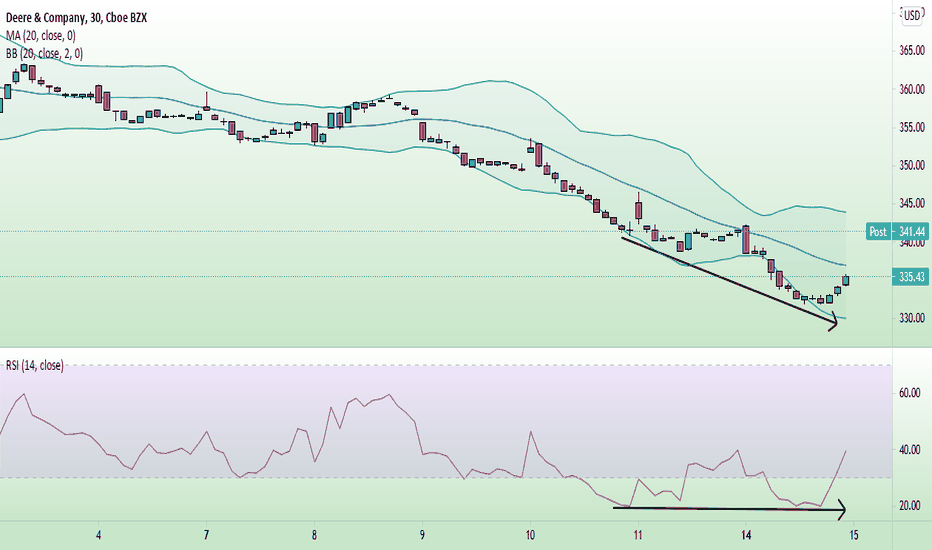Click the USD currency button
932x550 pixels.
[912, 16]
